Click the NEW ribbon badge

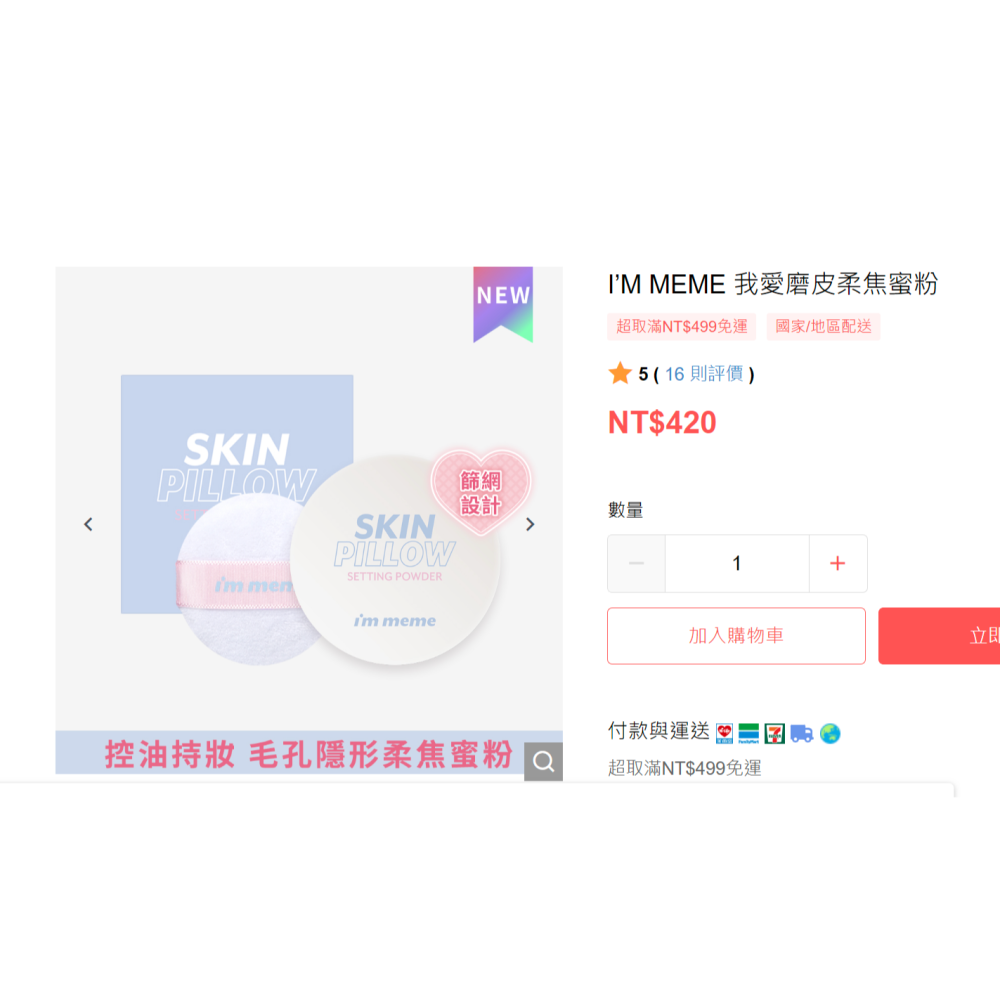click(x=503, y=304)
